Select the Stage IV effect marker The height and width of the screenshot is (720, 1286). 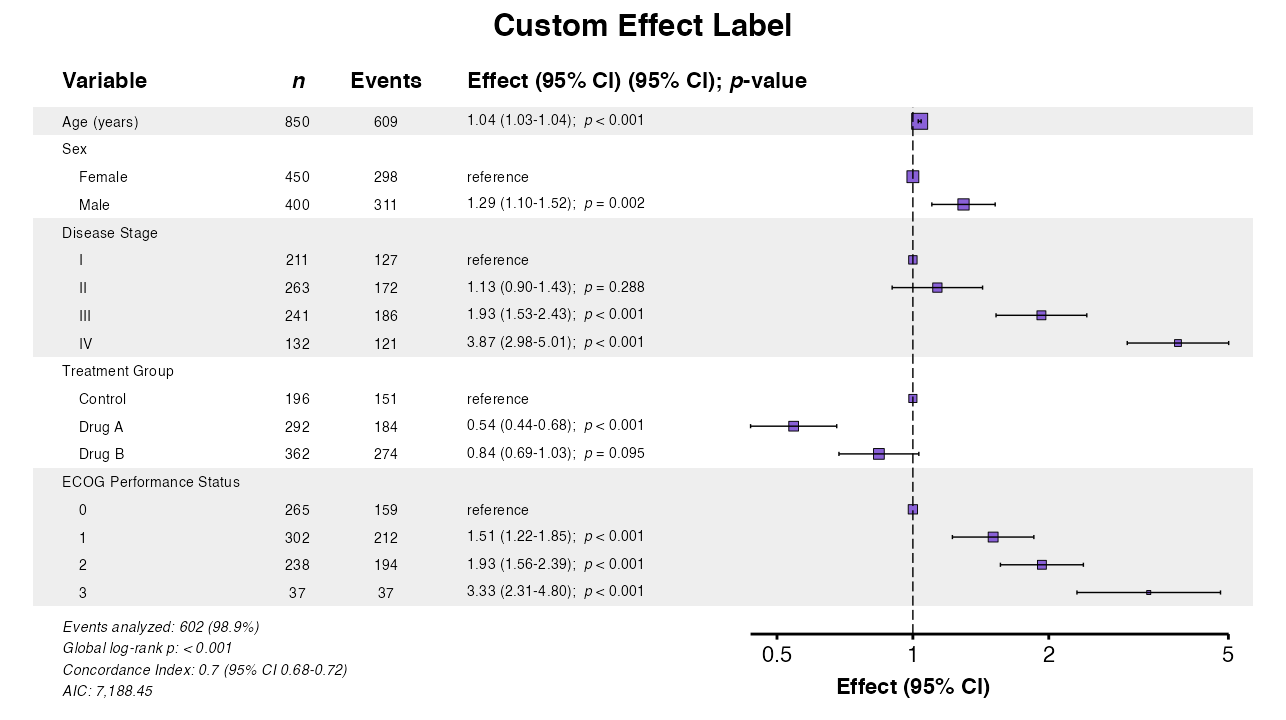point(1178,343)
